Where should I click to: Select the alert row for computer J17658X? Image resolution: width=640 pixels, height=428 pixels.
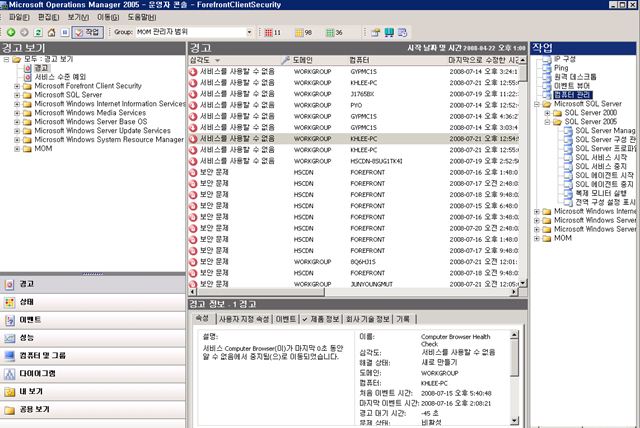354,94
